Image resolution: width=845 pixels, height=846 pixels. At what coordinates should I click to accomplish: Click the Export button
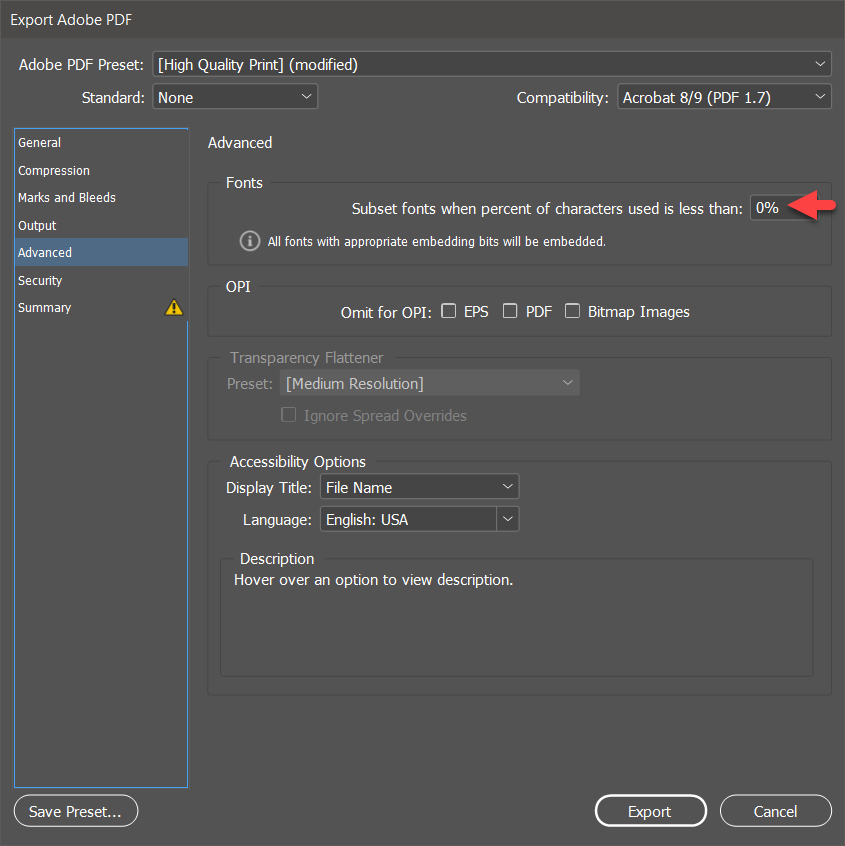pos(651,811)
